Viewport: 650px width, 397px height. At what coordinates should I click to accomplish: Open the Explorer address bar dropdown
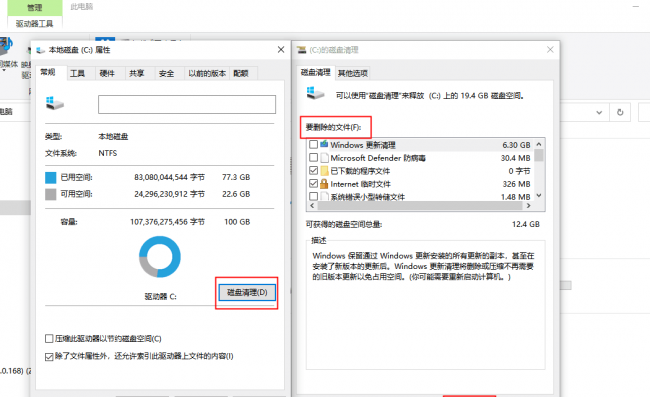click(x=599, y=112)
